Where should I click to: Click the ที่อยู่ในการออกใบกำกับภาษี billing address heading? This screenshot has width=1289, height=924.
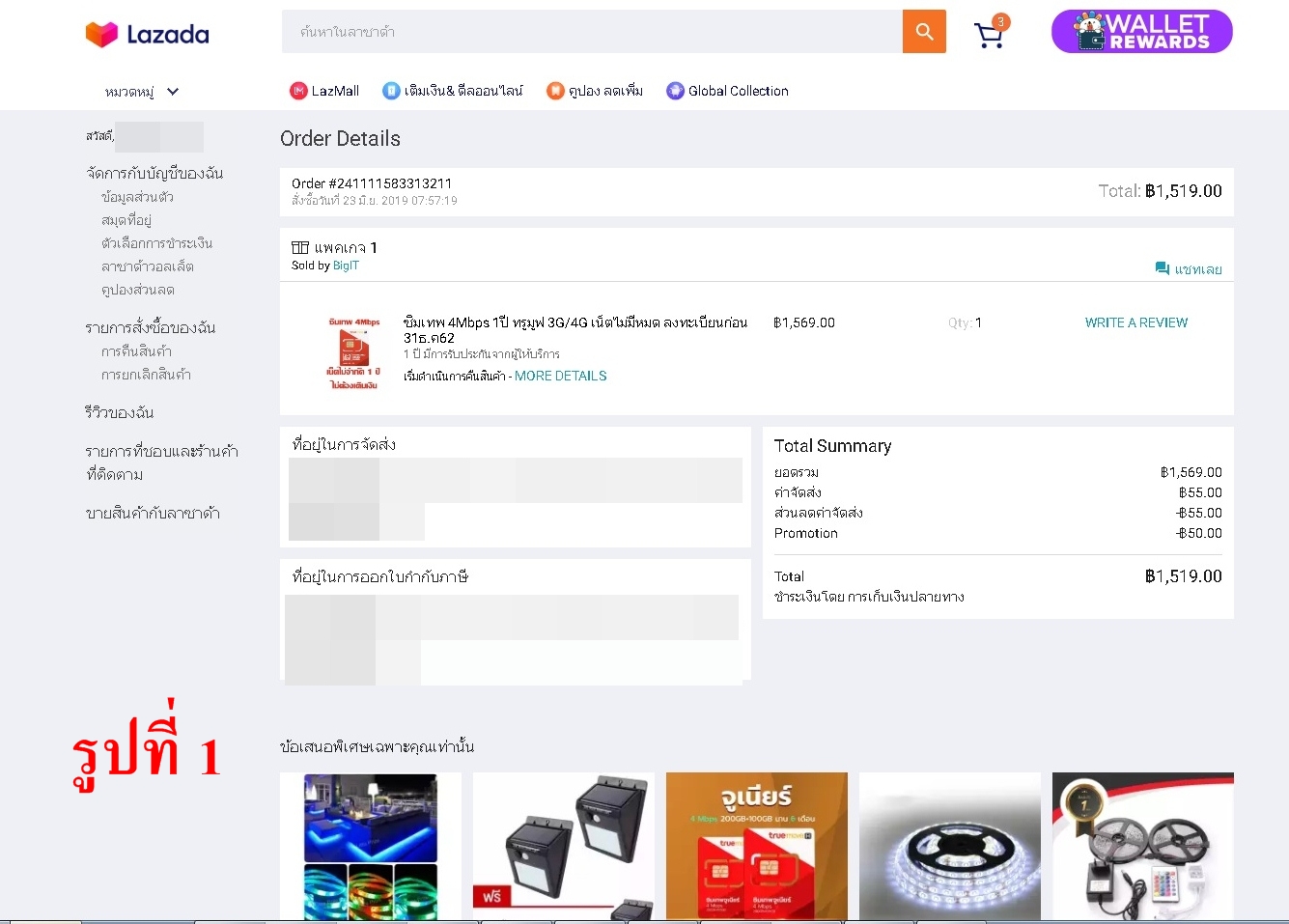coord(379,576)
